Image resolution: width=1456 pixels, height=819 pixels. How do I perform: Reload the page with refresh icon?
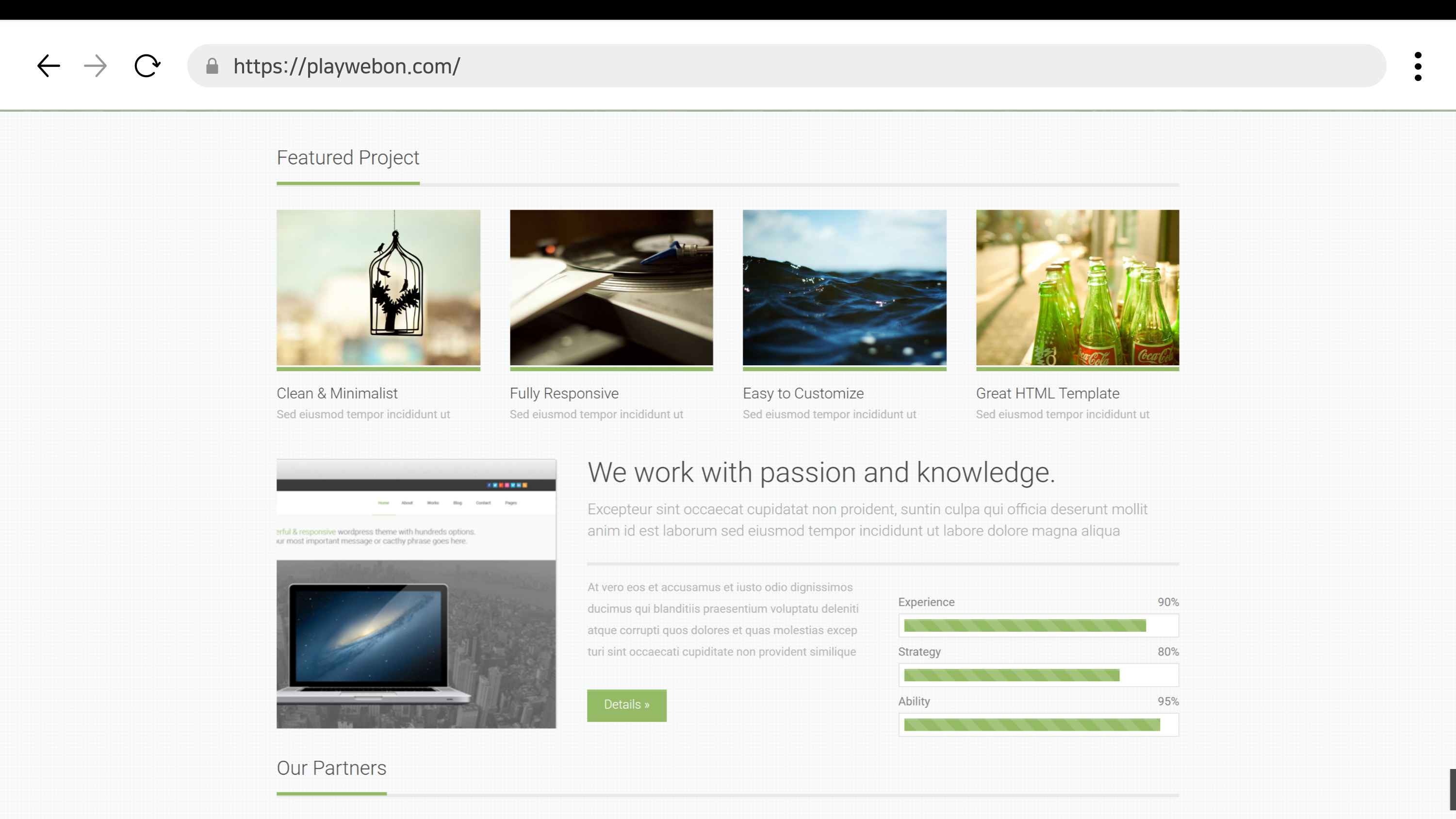(x=147, y=66)
